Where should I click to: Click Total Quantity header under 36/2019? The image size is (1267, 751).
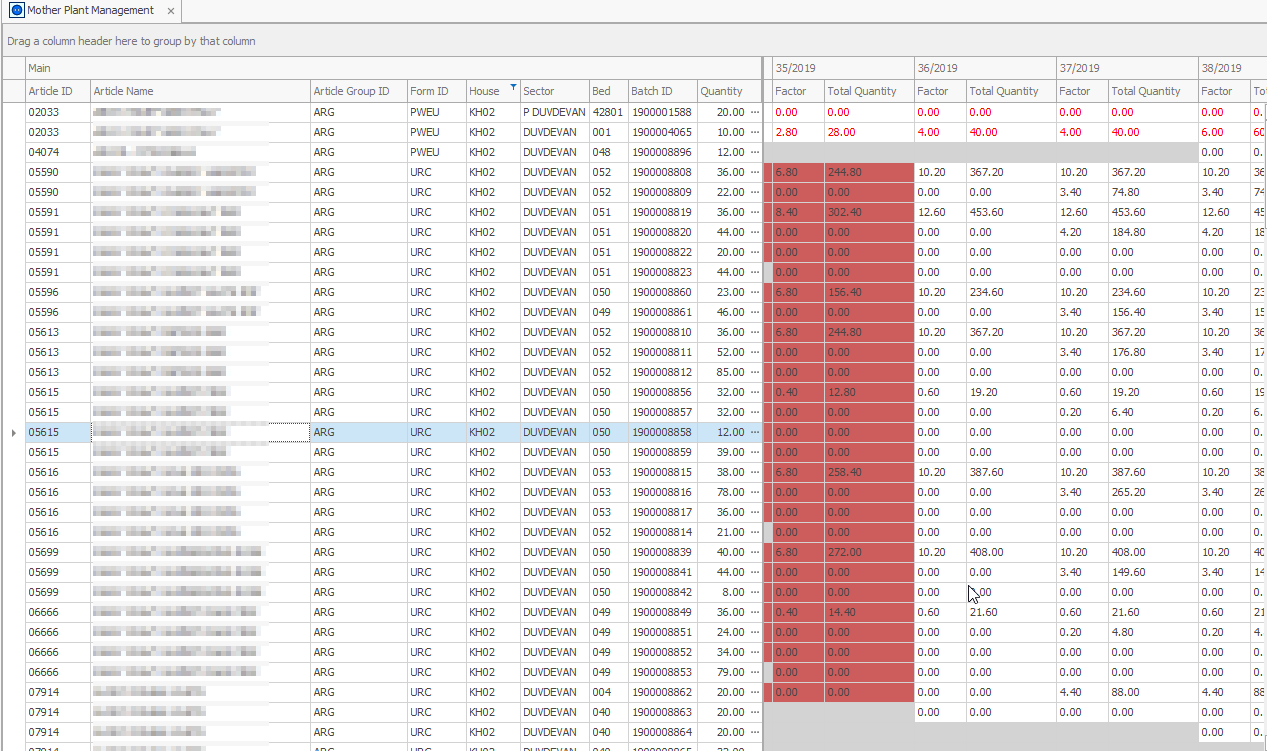point(1011,91)
